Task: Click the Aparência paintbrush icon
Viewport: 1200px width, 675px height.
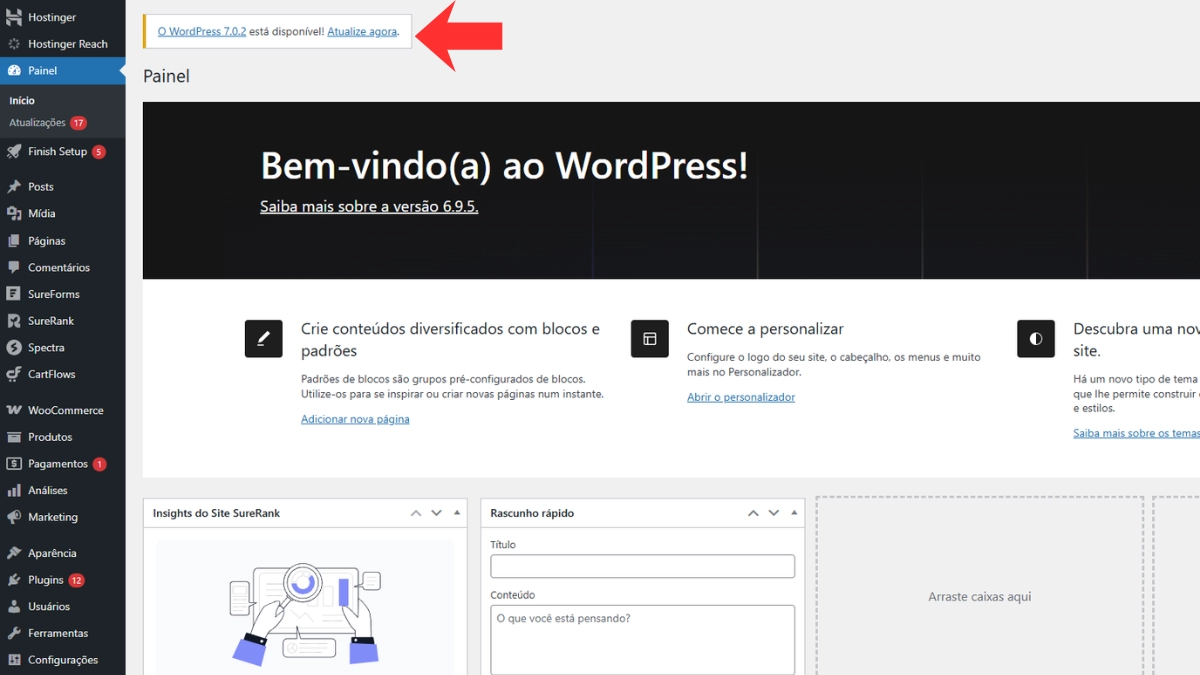Action: click(x=14, y=553)
